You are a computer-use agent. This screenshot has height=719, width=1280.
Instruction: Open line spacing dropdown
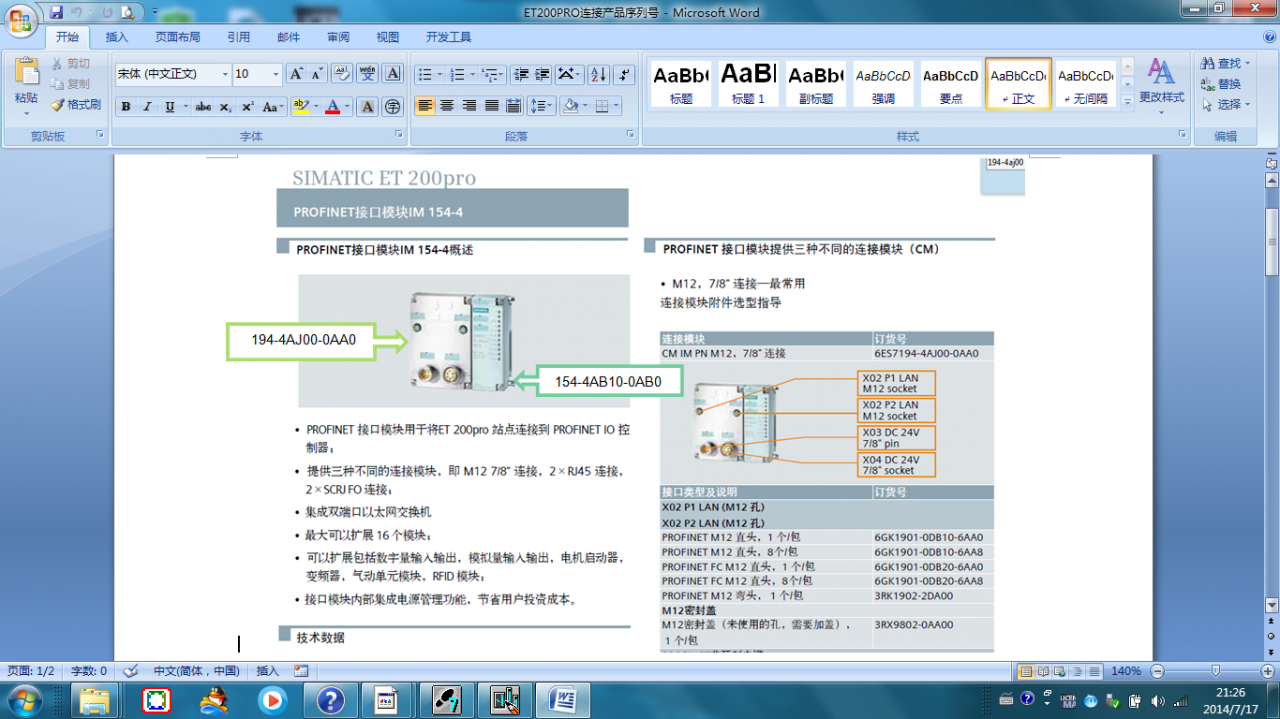(542, 106)
